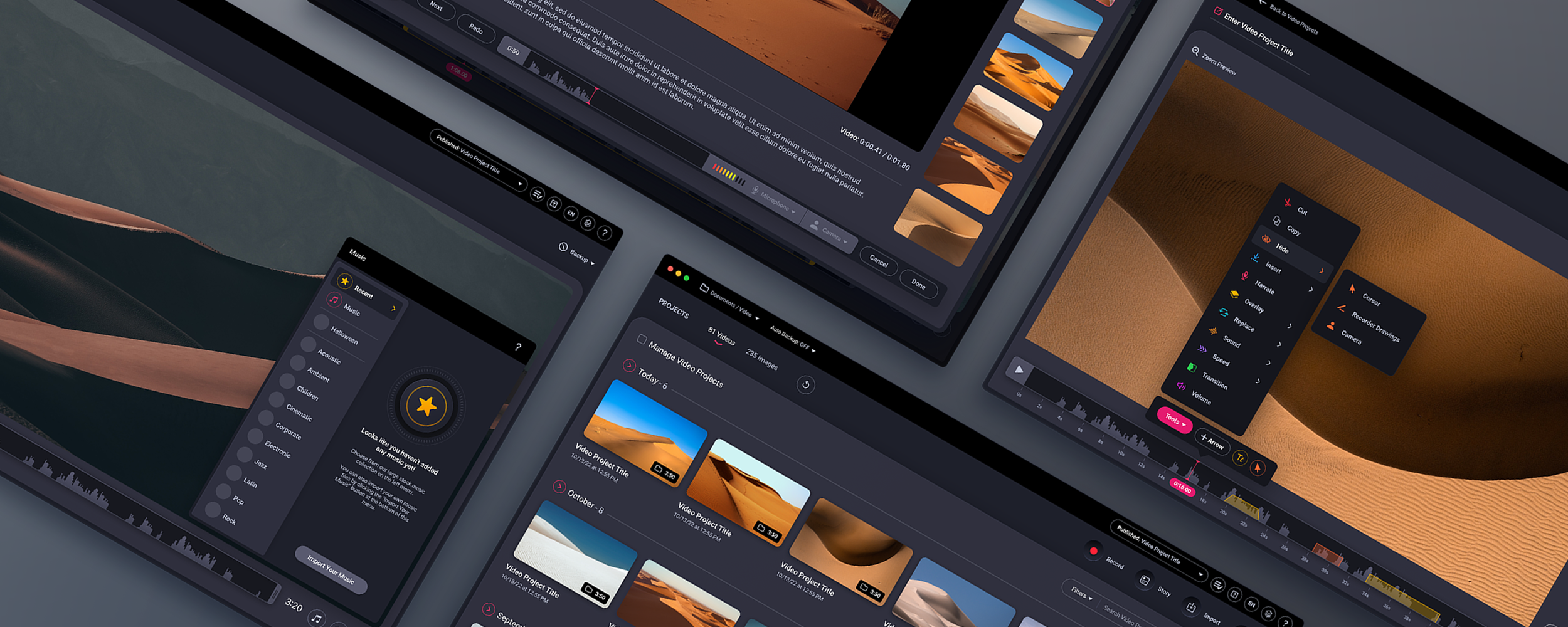1568x627 pixels.
Task: Expand the Insert submenu chevron
Action: 1321,271
